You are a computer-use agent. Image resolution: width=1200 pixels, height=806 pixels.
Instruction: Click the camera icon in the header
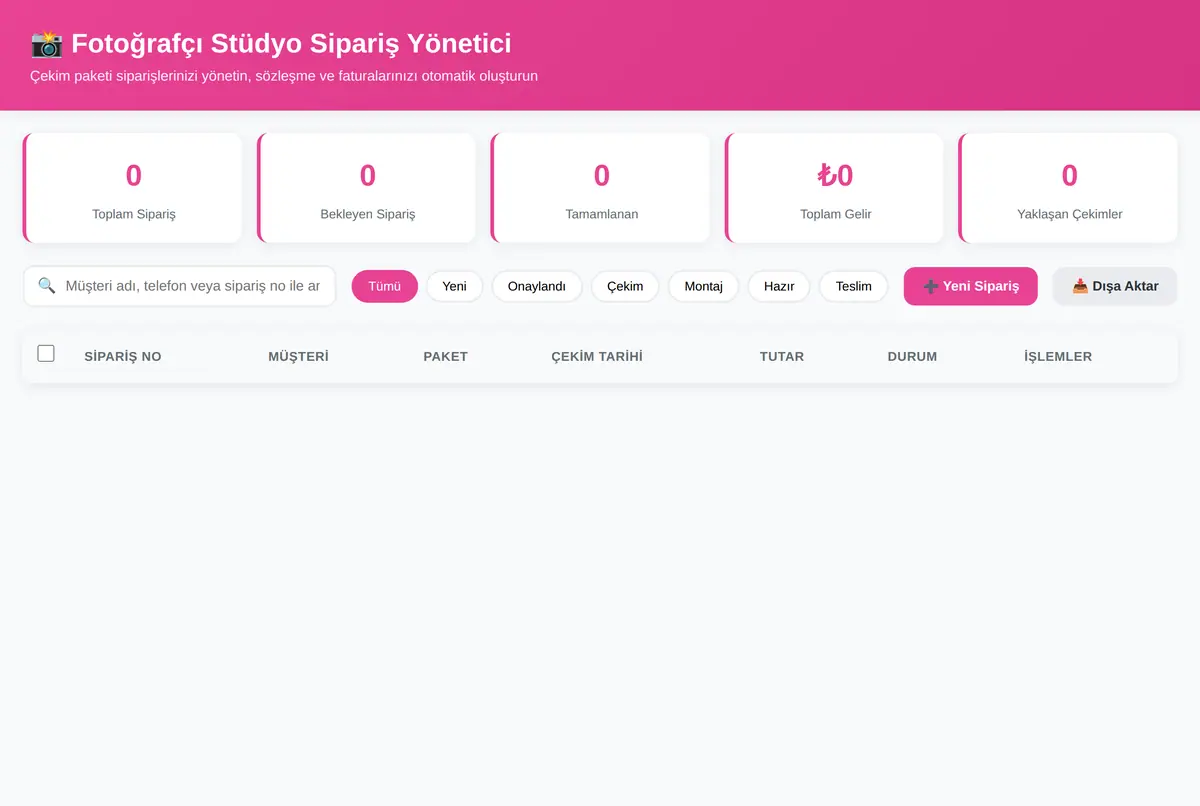[x=46, y=43]
